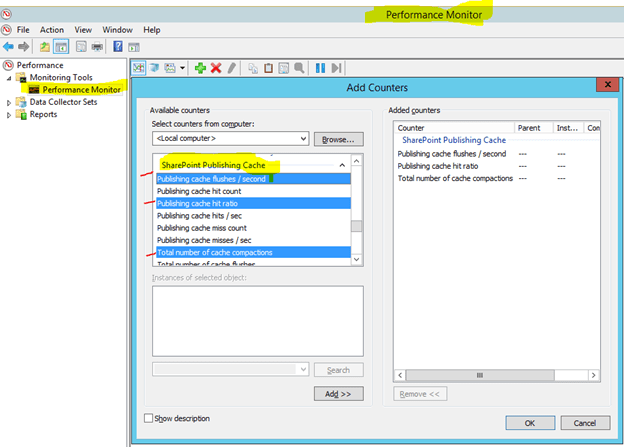
Task: Enable the Show description checkbox
Action: 150,418
